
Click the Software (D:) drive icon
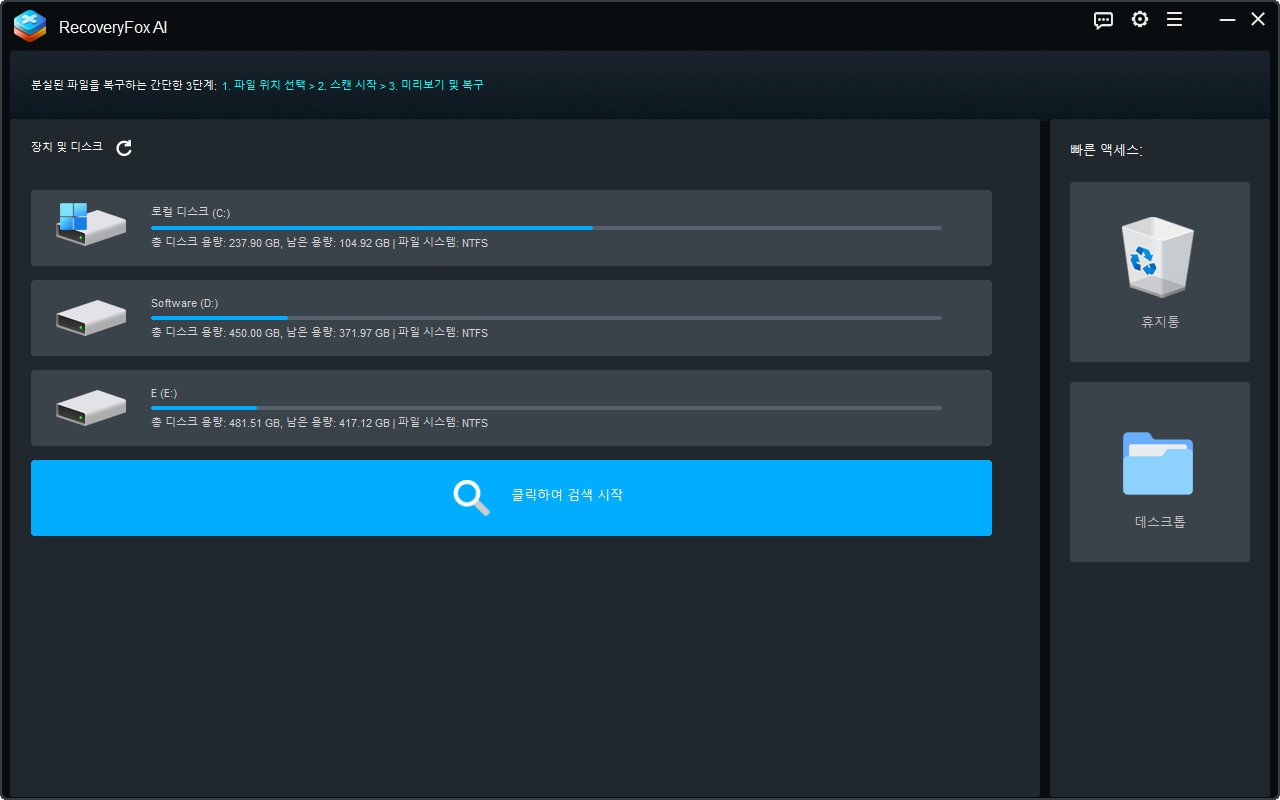click(90, 317)
